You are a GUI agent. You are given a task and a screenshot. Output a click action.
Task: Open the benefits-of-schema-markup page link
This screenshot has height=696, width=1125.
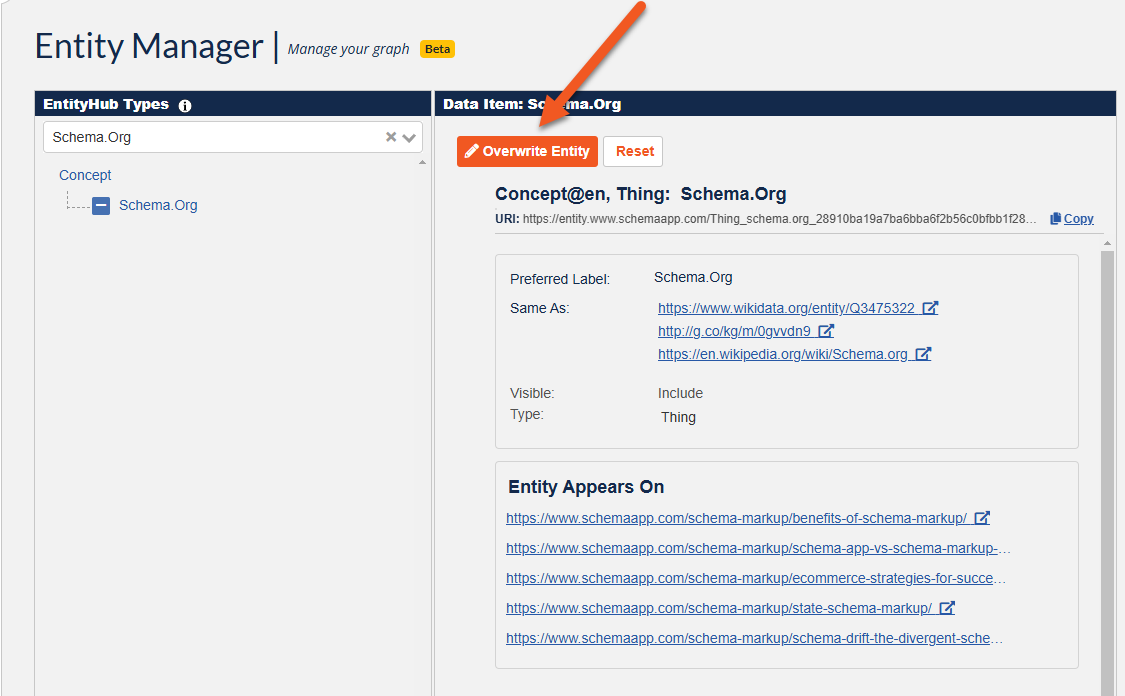736,518
